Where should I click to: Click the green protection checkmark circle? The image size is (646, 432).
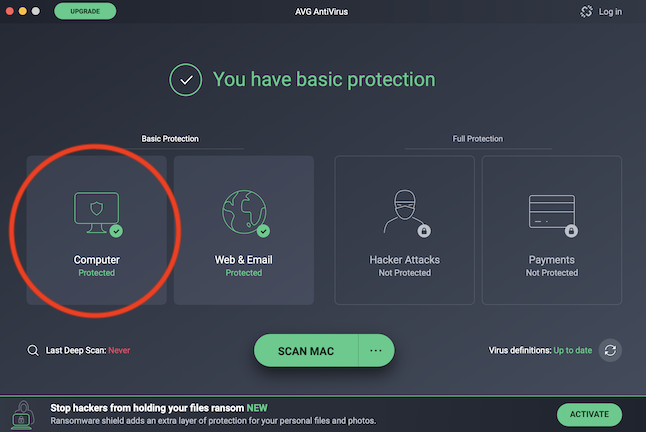(185, 80)
